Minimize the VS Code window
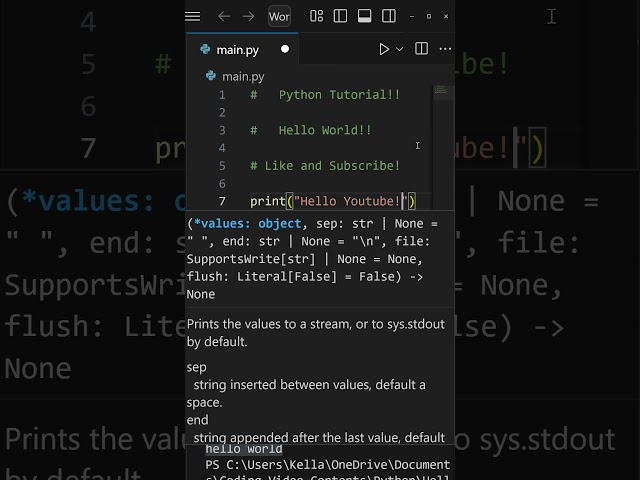The height and width of the screenshot is (480, 640). coord(412,16)
